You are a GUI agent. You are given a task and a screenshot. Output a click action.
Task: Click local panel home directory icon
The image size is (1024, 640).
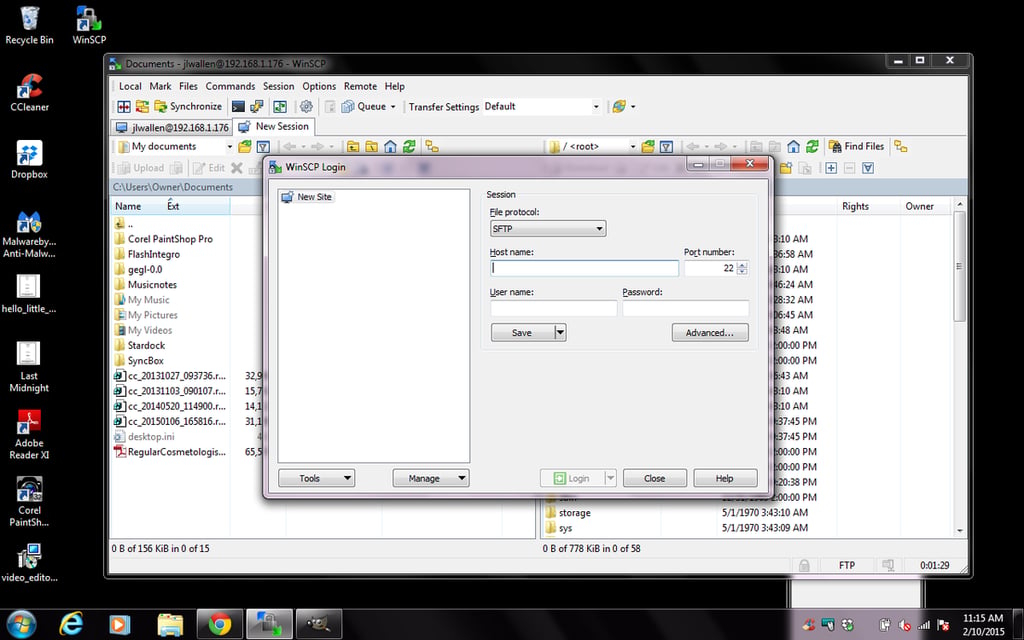391,146
